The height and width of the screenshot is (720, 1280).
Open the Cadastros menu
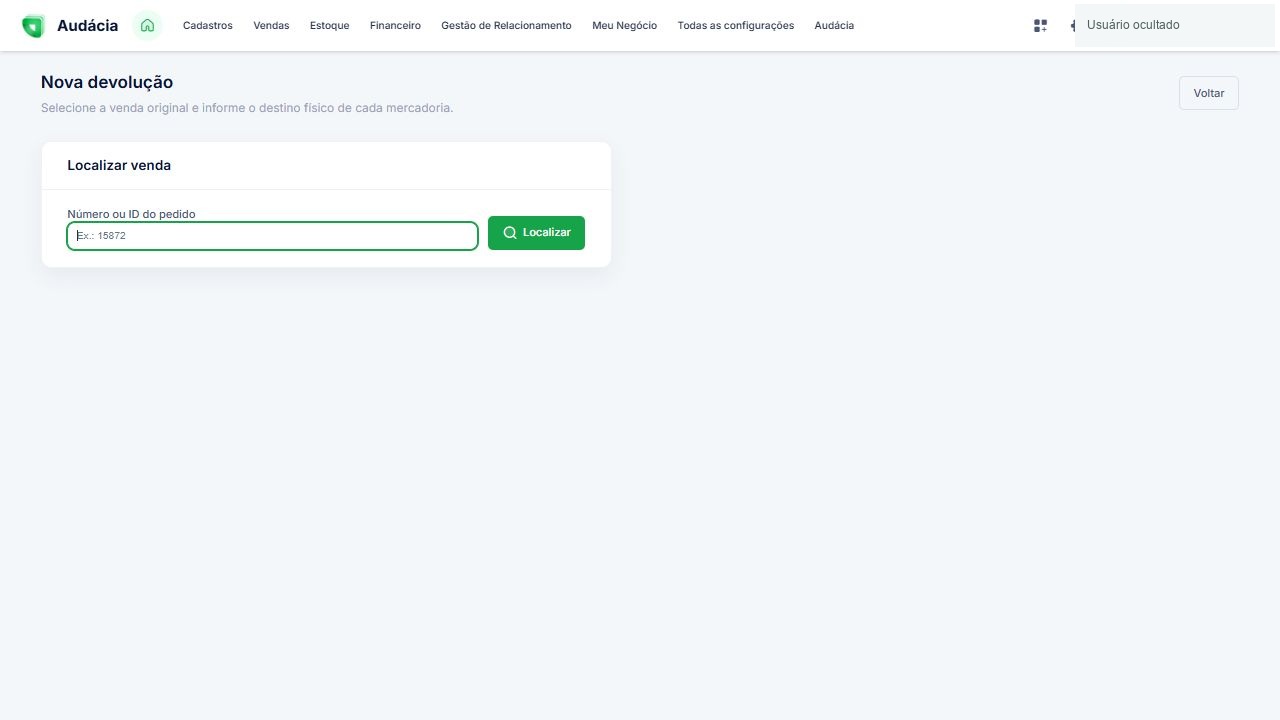click(x=208, y=26)
